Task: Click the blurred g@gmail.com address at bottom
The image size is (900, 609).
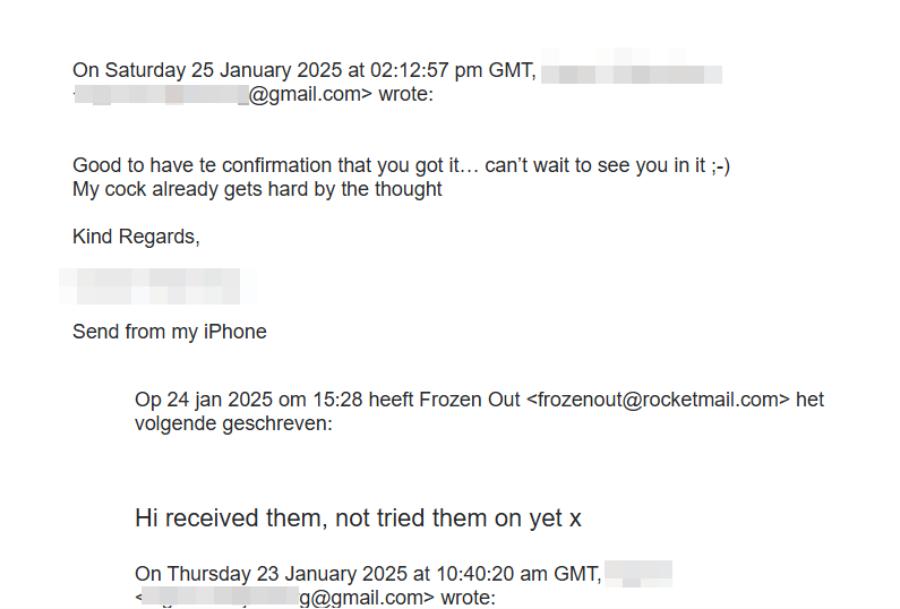Action: click(x=285, y=598)
